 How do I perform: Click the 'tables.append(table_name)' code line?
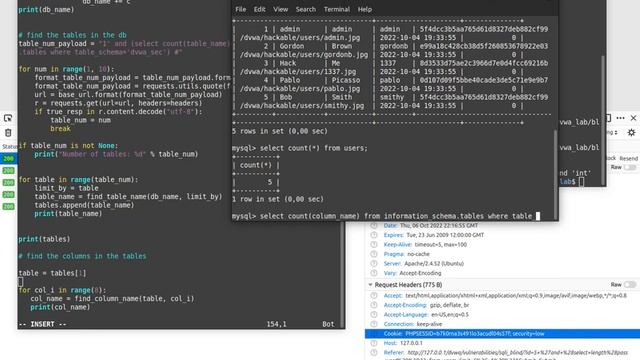[84, 205]
